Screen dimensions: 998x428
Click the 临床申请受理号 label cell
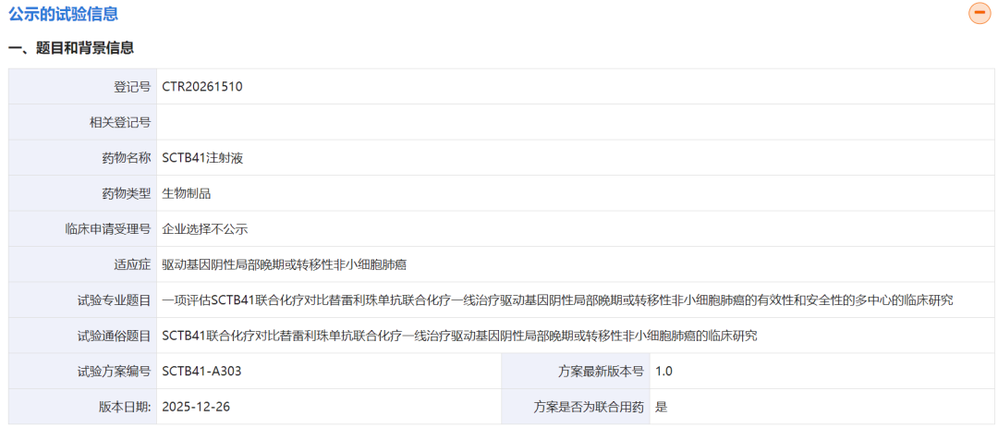pos(83,229)
